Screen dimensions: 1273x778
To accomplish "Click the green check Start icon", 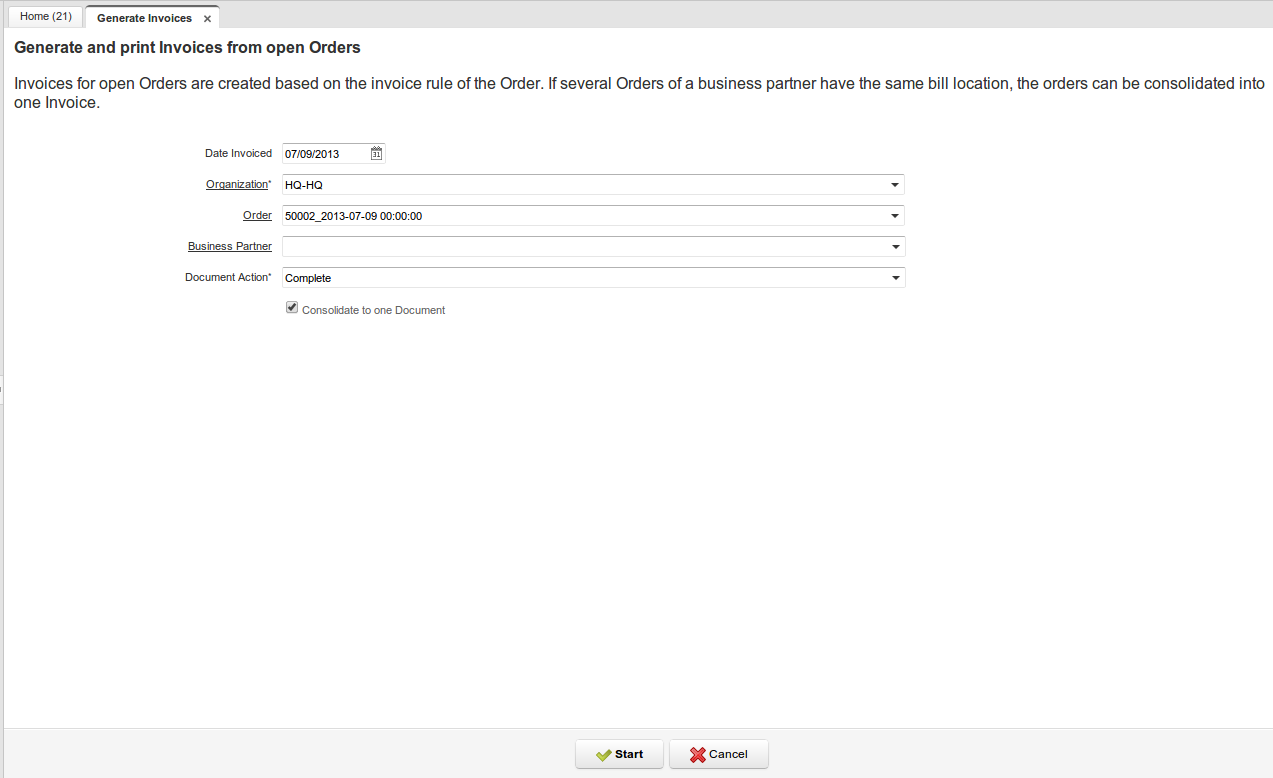I will (605, 754).
